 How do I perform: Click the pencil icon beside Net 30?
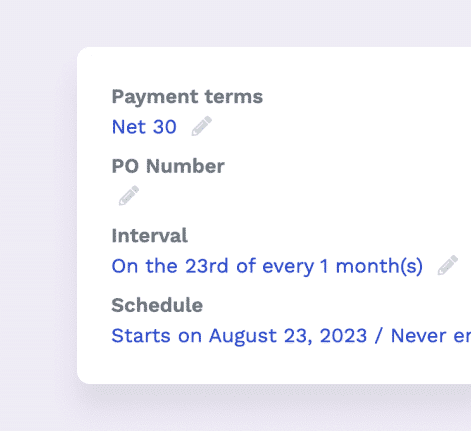coord(202,126)
